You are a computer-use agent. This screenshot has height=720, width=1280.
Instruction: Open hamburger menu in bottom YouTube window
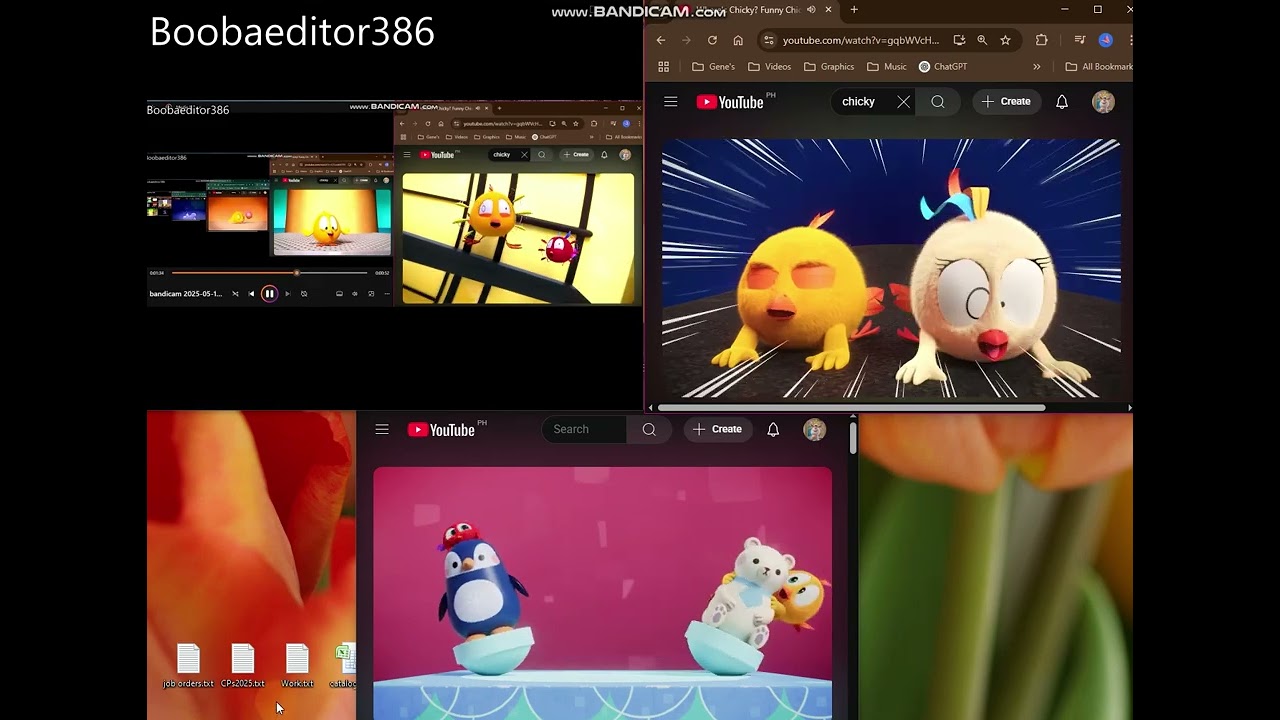382,430
